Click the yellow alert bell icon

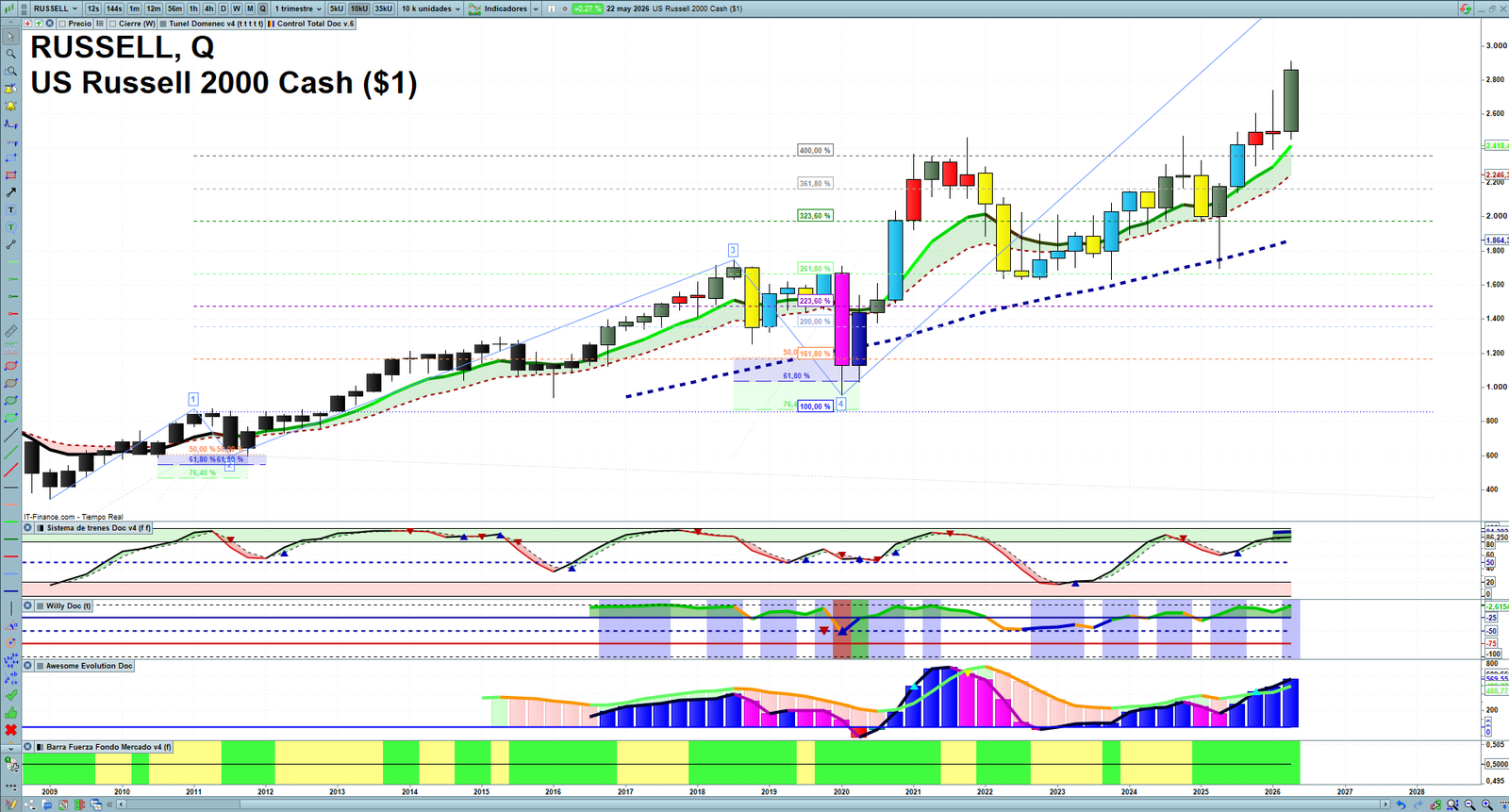(10, 107)
